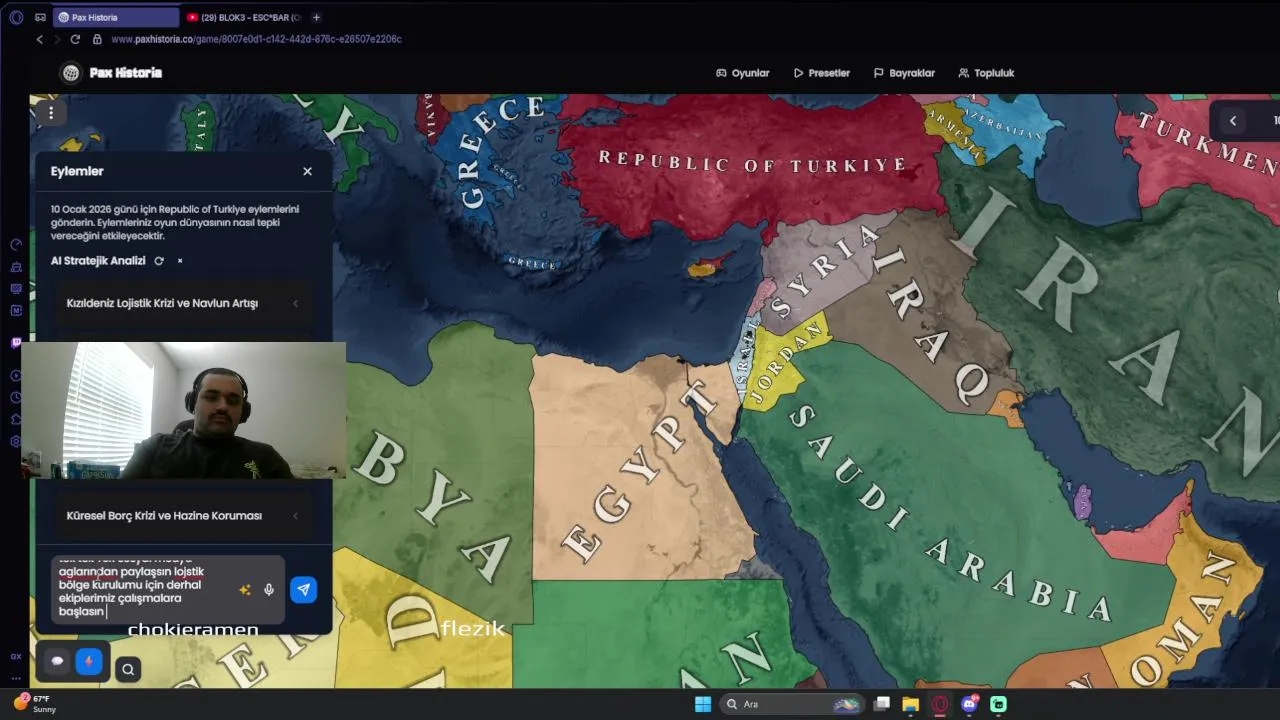Image resolution: width=1280 pixels, height=720 pixels.
Task: Send the typed action
Action: coord(304,590)
